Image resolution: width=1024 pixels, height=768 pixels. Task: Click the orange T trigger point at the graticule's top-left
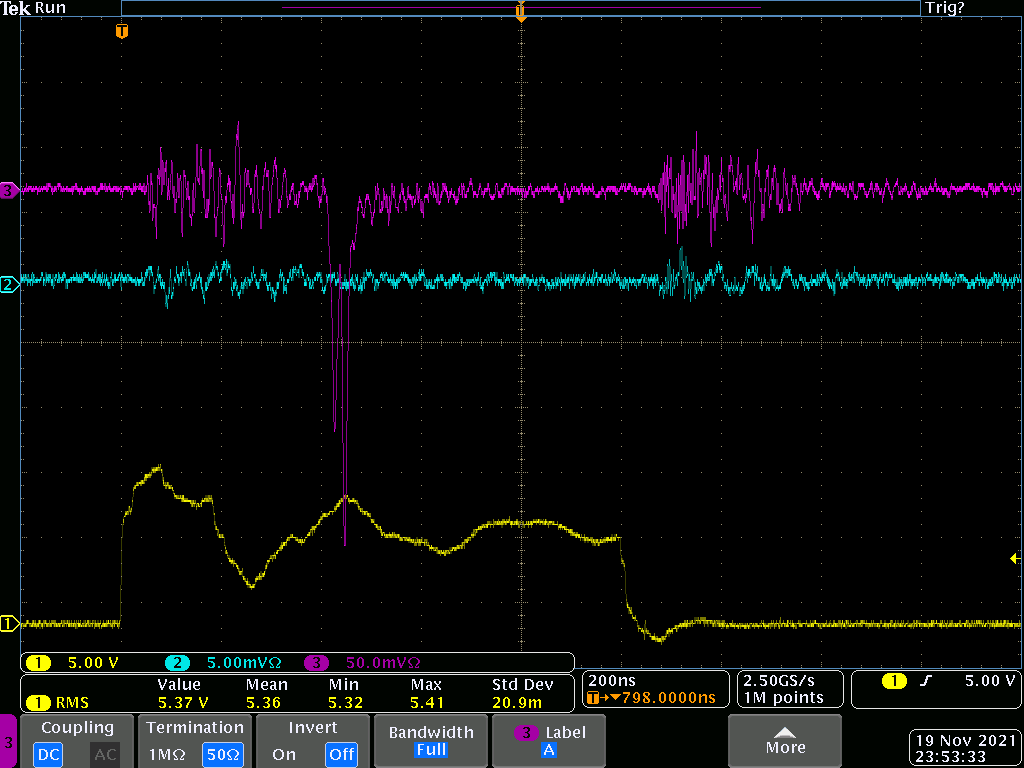[122, 31]
